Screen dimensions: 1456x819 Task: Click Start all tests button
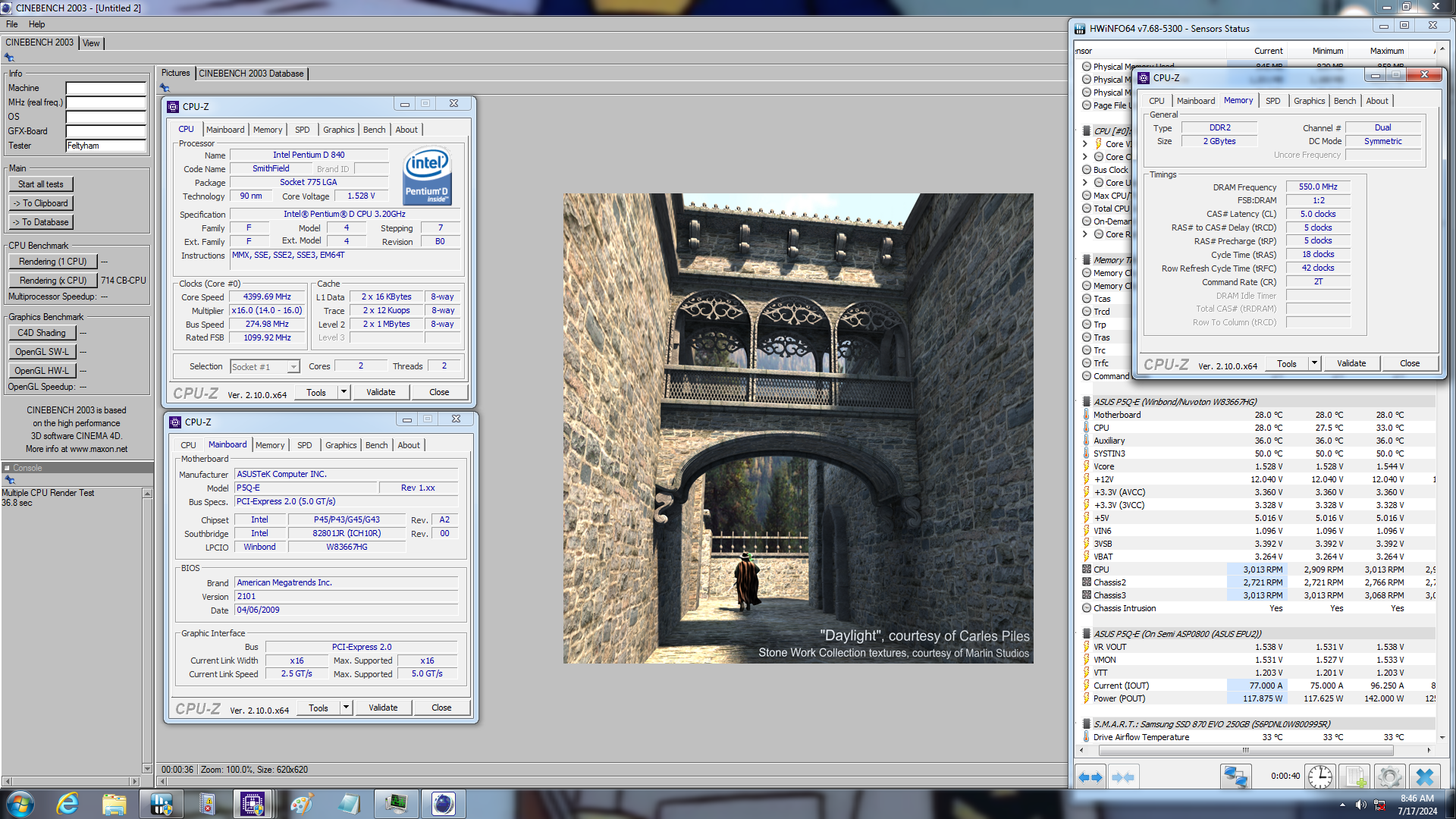(41, 184)
